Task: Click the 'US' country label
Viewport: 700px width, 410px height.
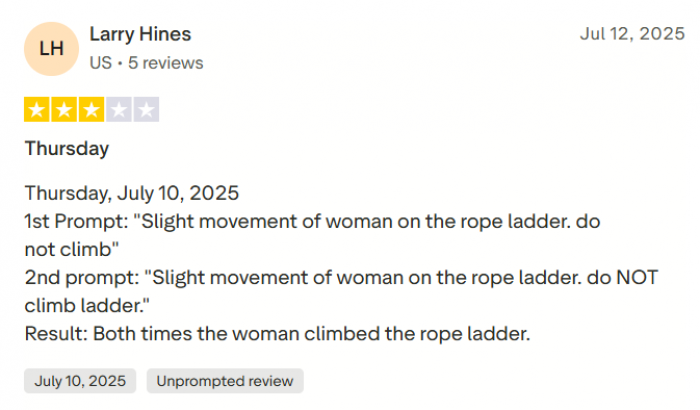Action: 100,63
